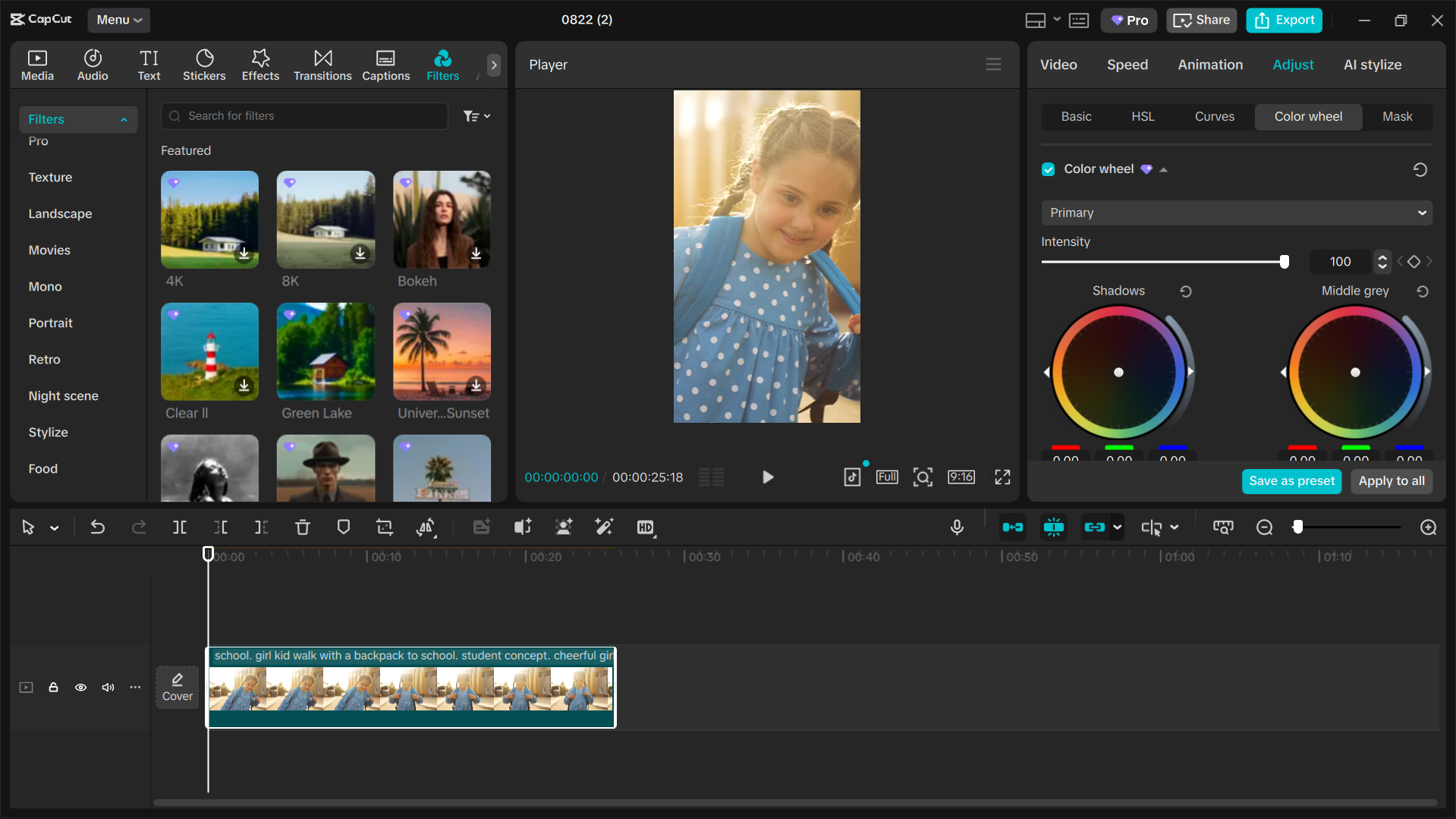Viewport: 1456px width, 819px height.
Task: Start a voiceover with the microphone icon
Action: point(957,527)
